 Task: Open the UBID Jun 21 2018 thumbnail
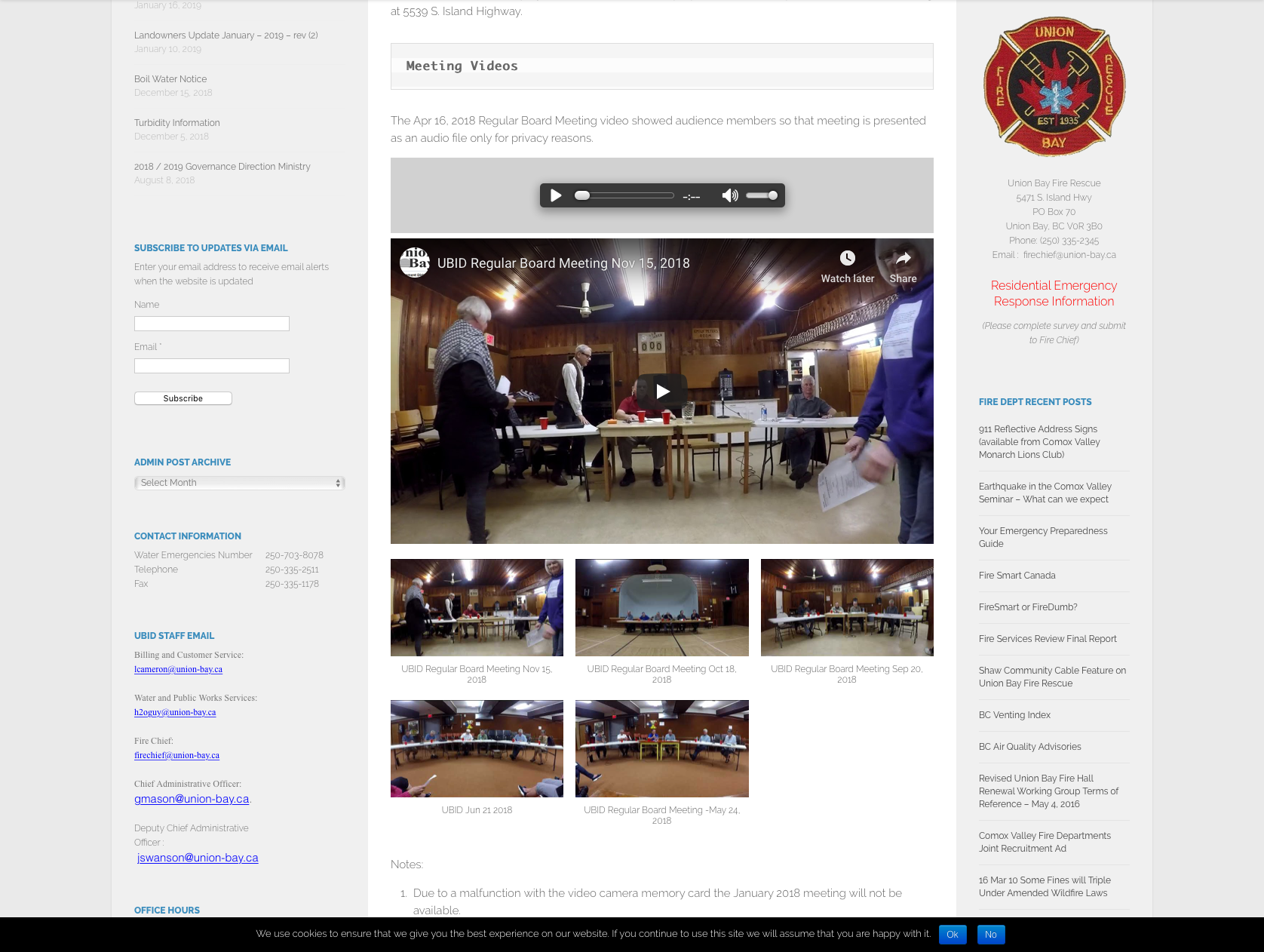pyautogui.click(x=477, y=748)
